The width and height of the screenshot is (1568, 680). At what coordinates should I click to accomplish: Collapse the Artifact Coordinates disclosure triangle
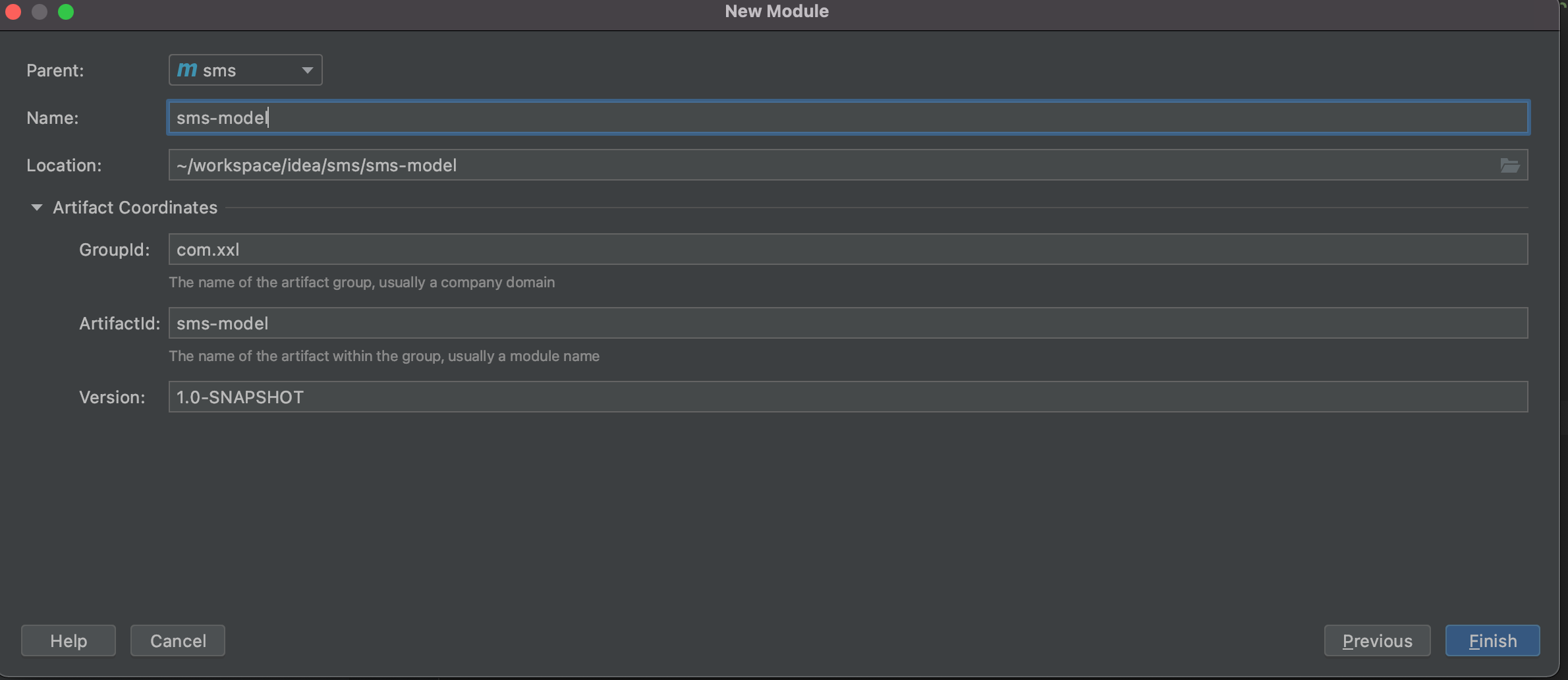pos(37,208)
